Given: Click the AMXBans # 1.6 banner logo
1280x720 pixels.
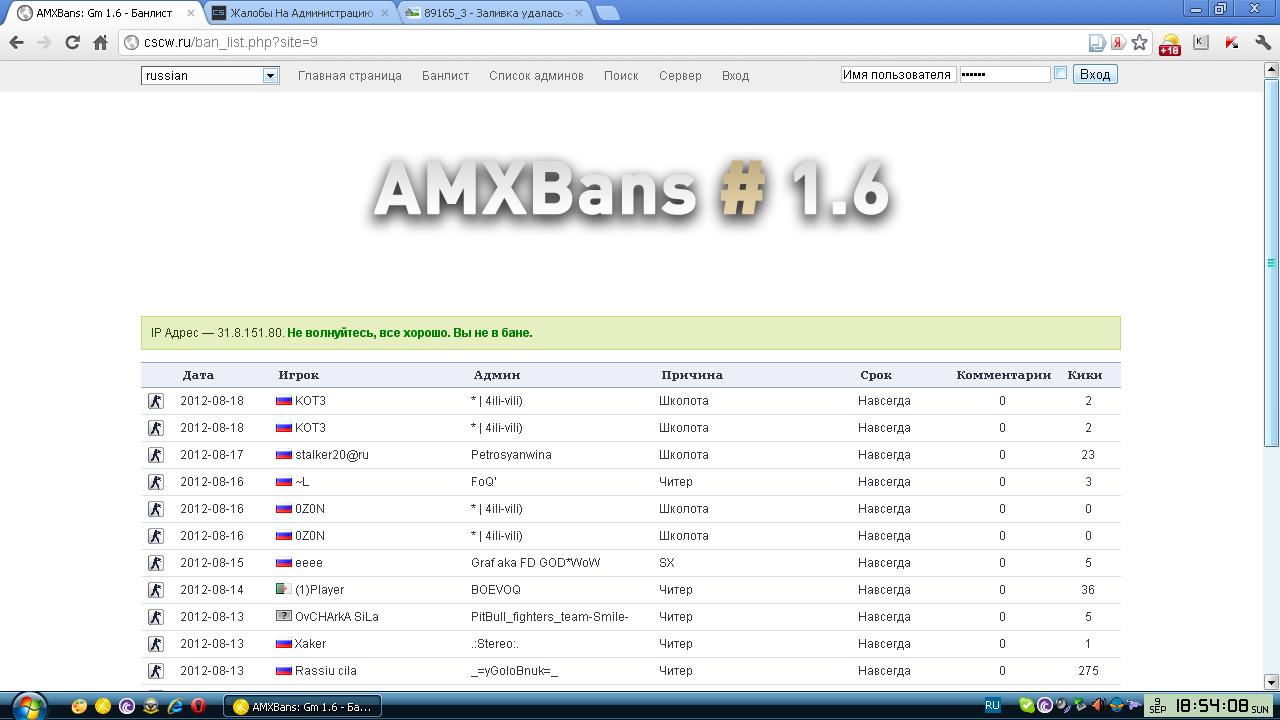Looking at the screenshot, I should point(631,190).
